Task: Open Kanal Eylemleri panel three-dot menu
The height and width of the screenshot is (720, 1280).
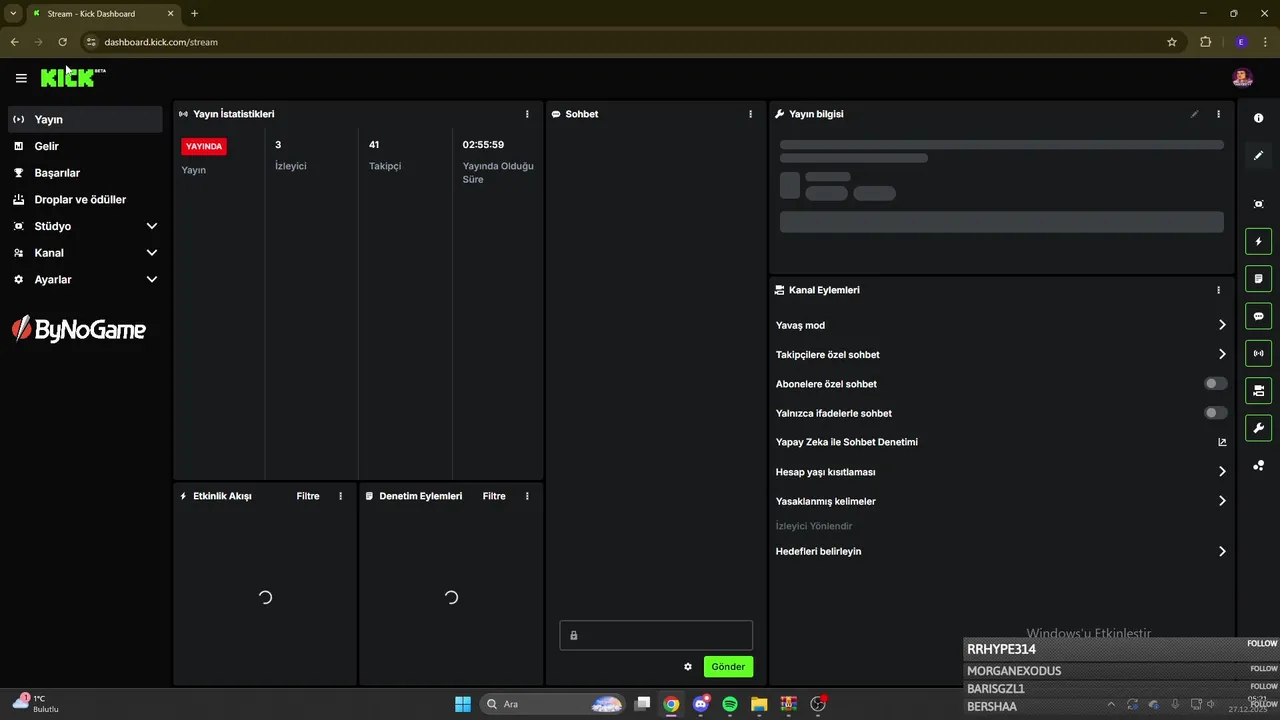Action: [1218, 290]
